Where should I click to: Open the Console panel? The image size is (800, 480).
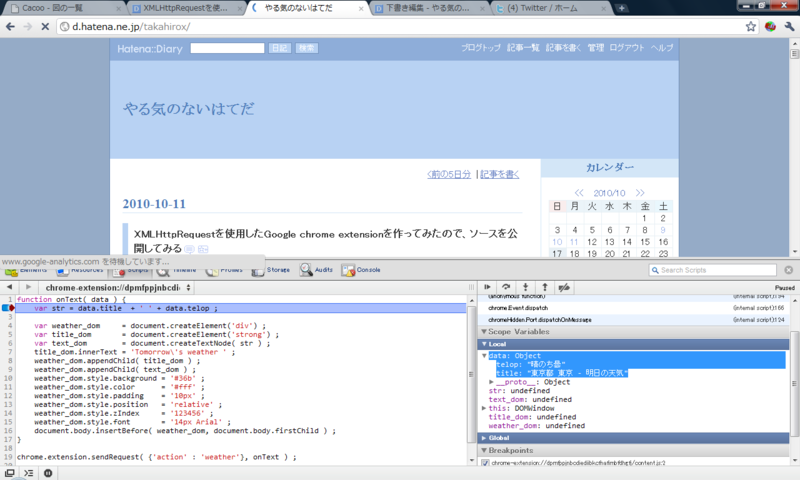[361, 270]
